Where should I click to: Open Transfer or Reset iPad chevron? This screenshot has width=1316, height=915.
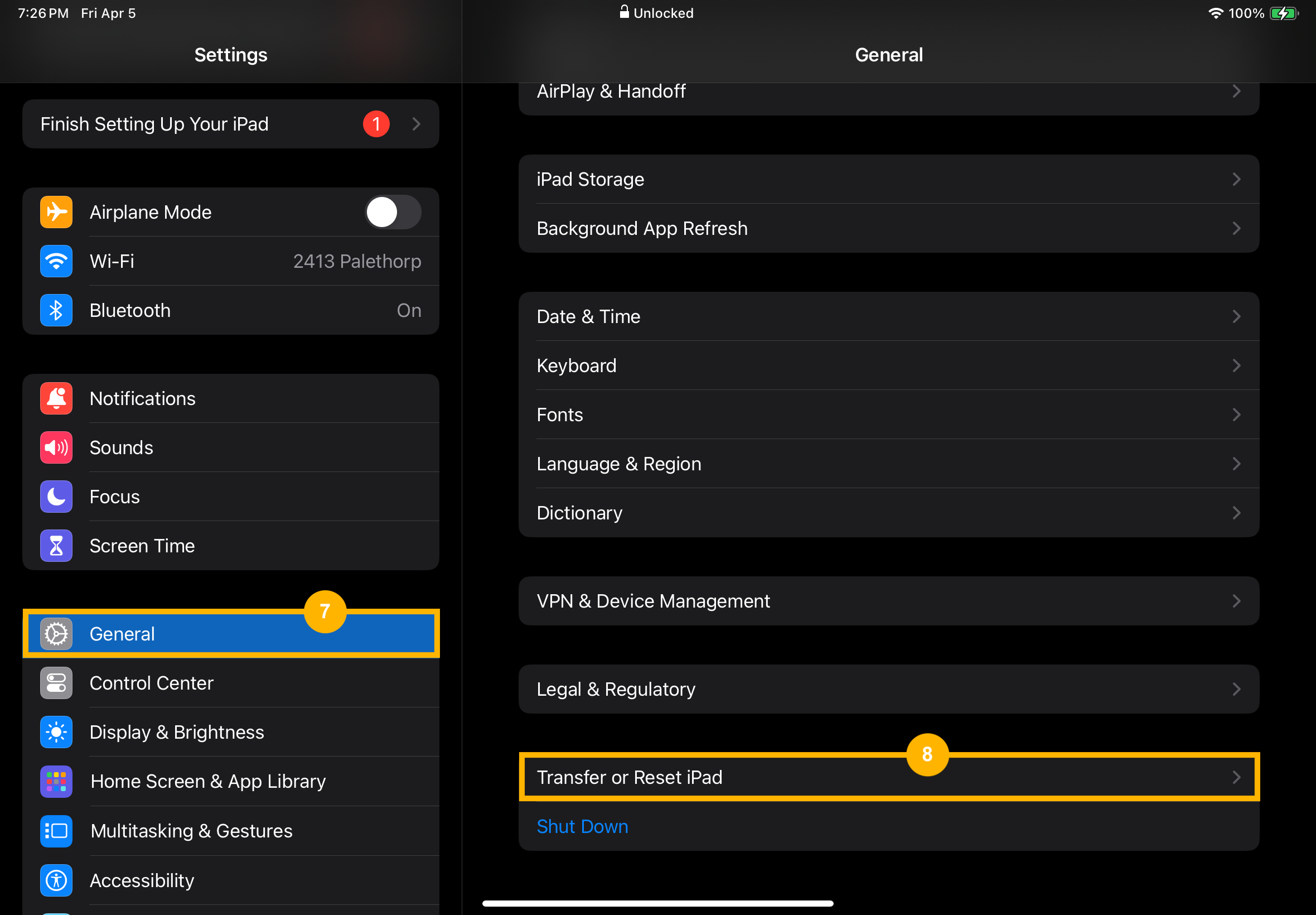pos(1236,777)
